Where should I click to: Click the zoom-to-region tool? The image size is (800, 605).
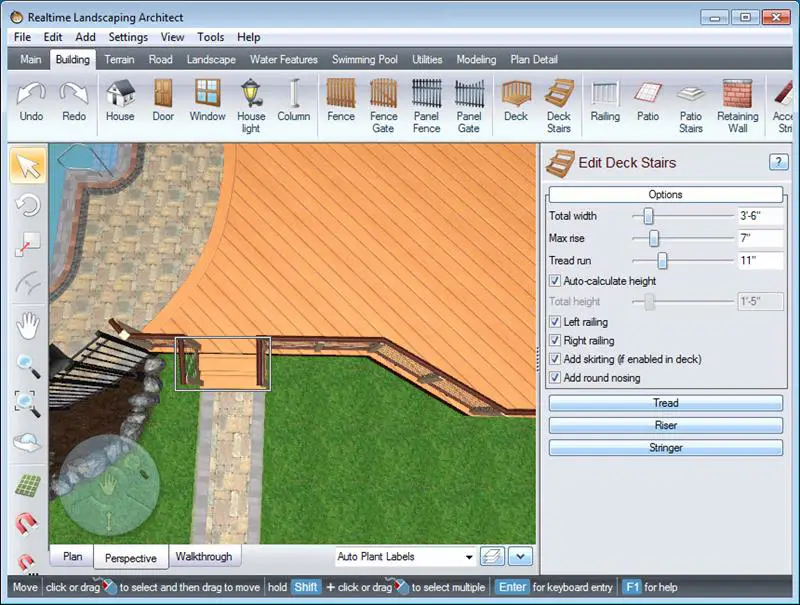click(x=28, y=404)
